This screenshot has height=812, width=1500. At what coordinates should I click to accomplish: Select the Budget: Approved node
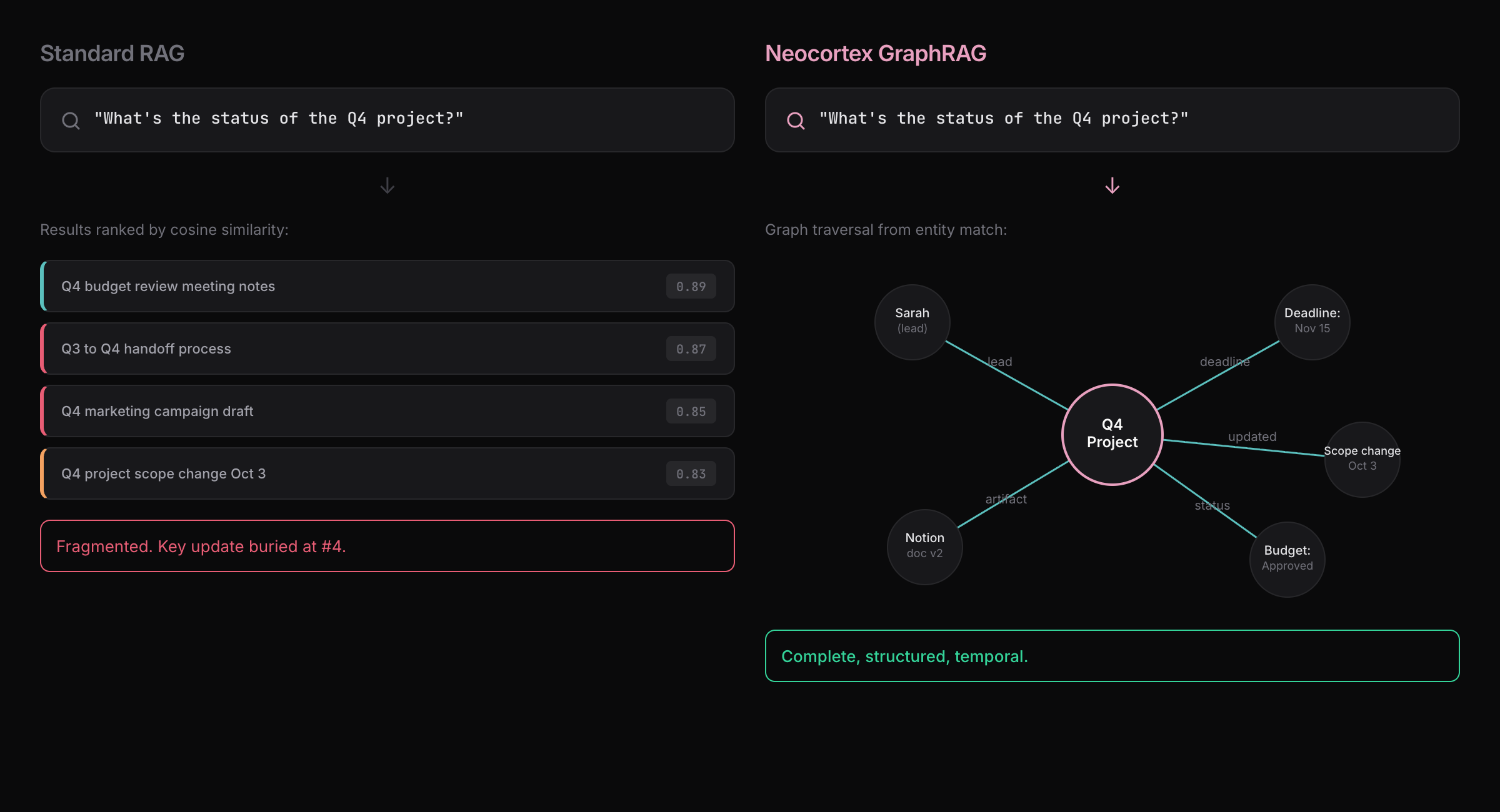point(1287,559)
